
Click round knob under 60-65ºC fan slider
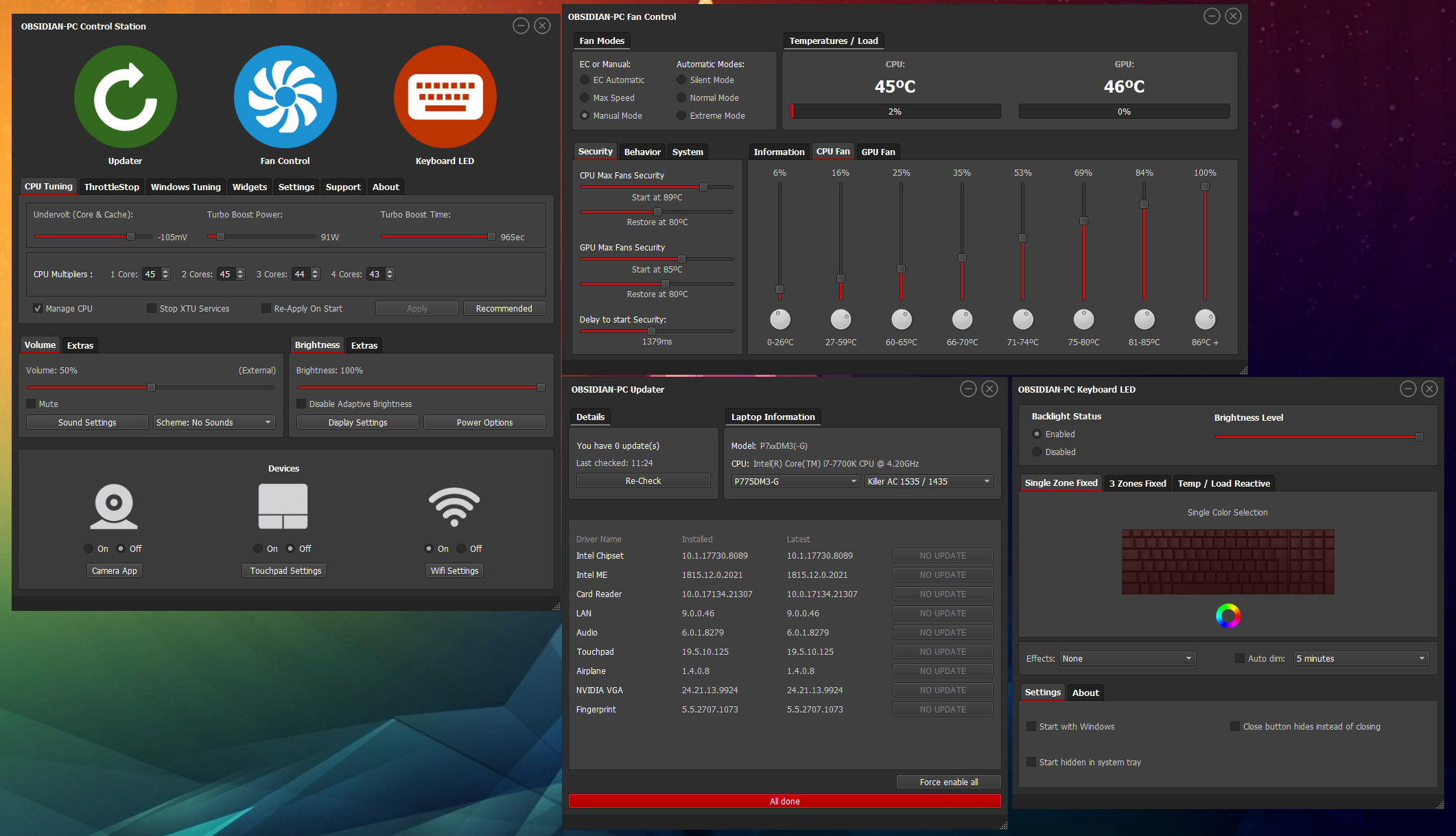point(901,319)
